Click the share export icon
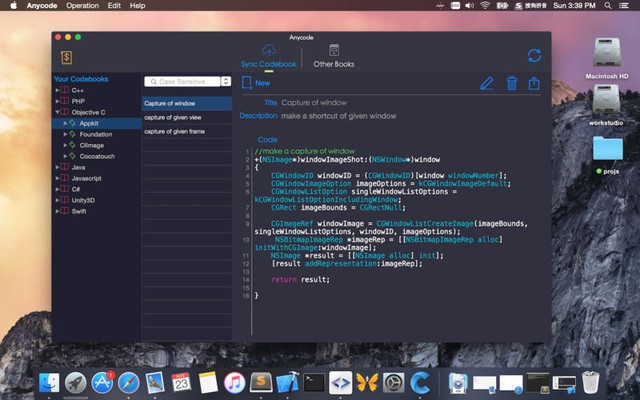This screenshot has width=640, height=400. (534, 83)
